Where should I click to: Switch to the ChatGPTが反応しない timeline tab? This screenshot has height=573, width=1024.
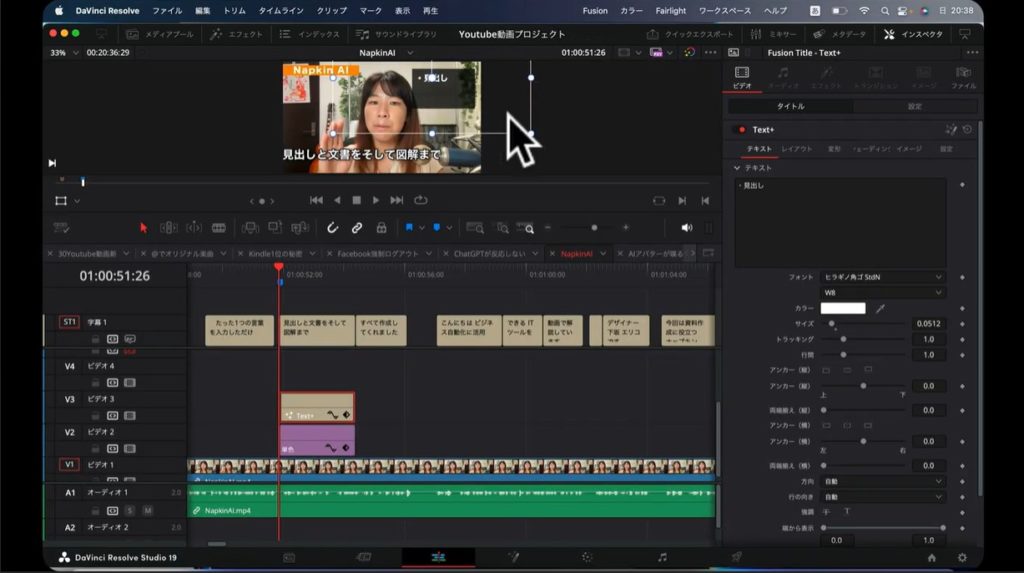pos(491,254)
